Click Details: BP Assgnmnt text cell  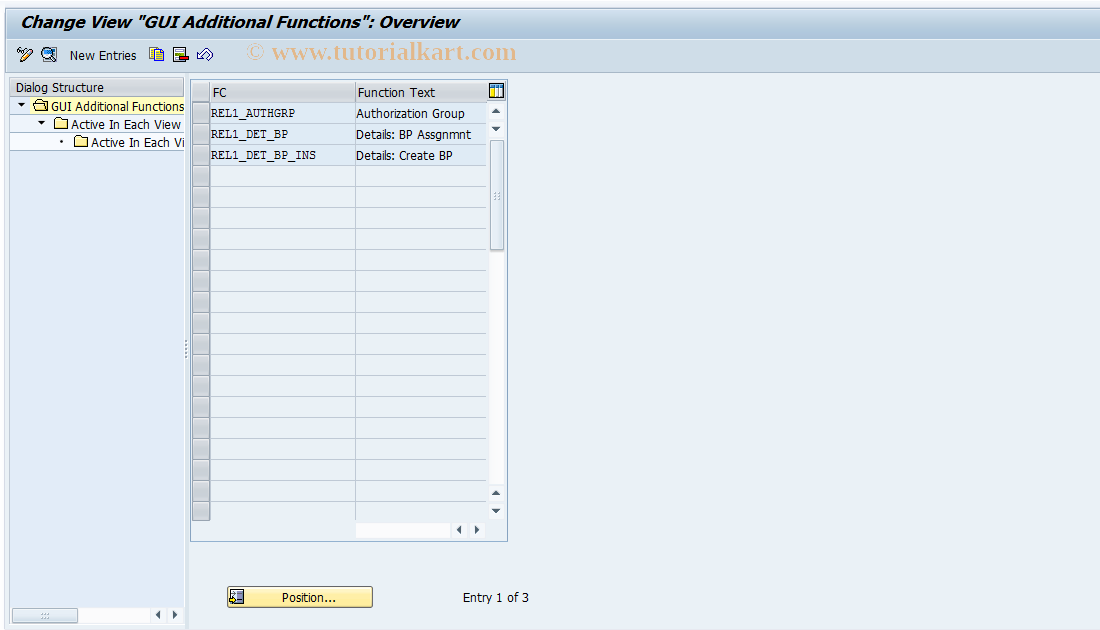tap(420, 134)
